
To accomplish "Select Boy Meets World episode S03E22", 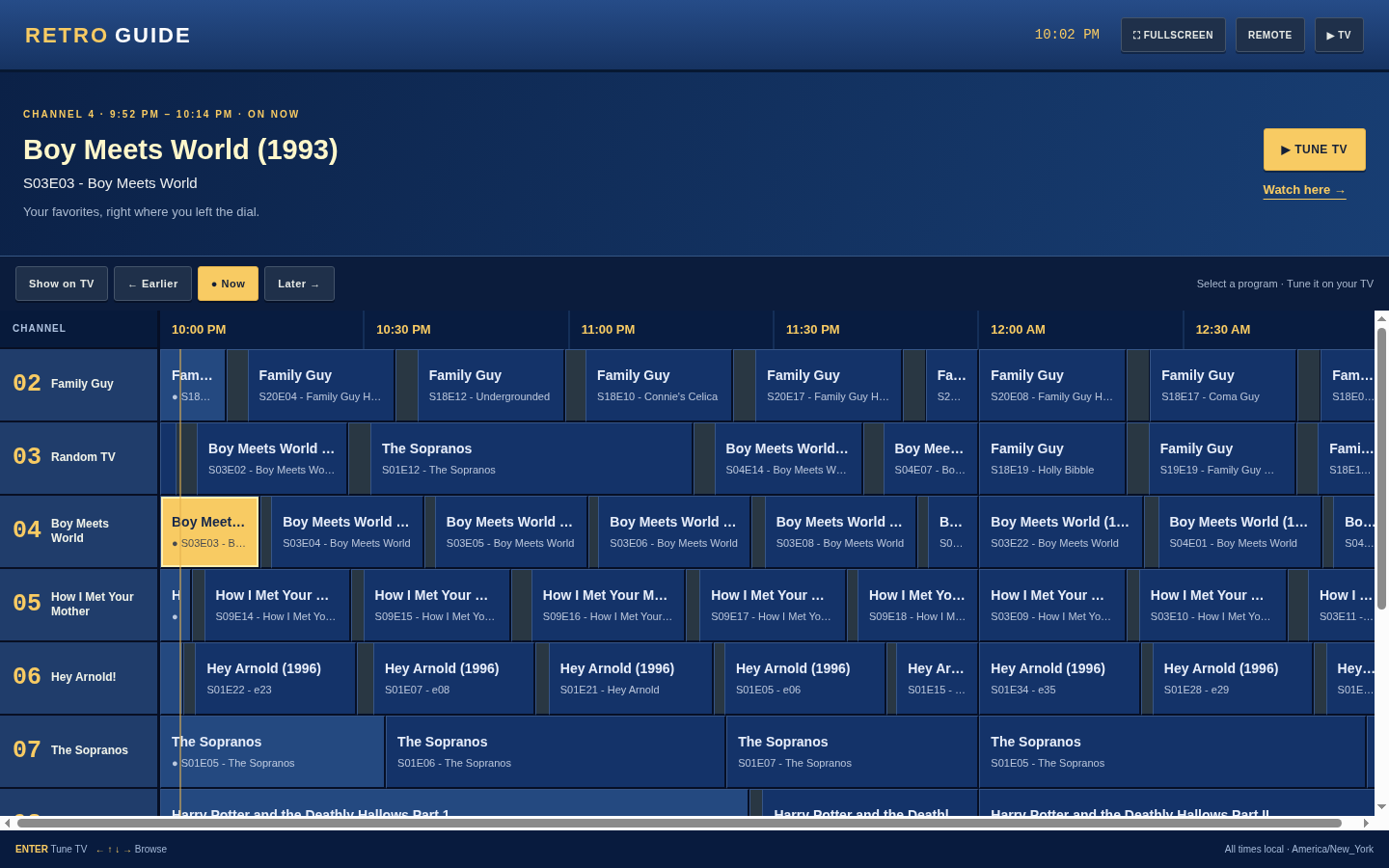I will click(1061, 531).
